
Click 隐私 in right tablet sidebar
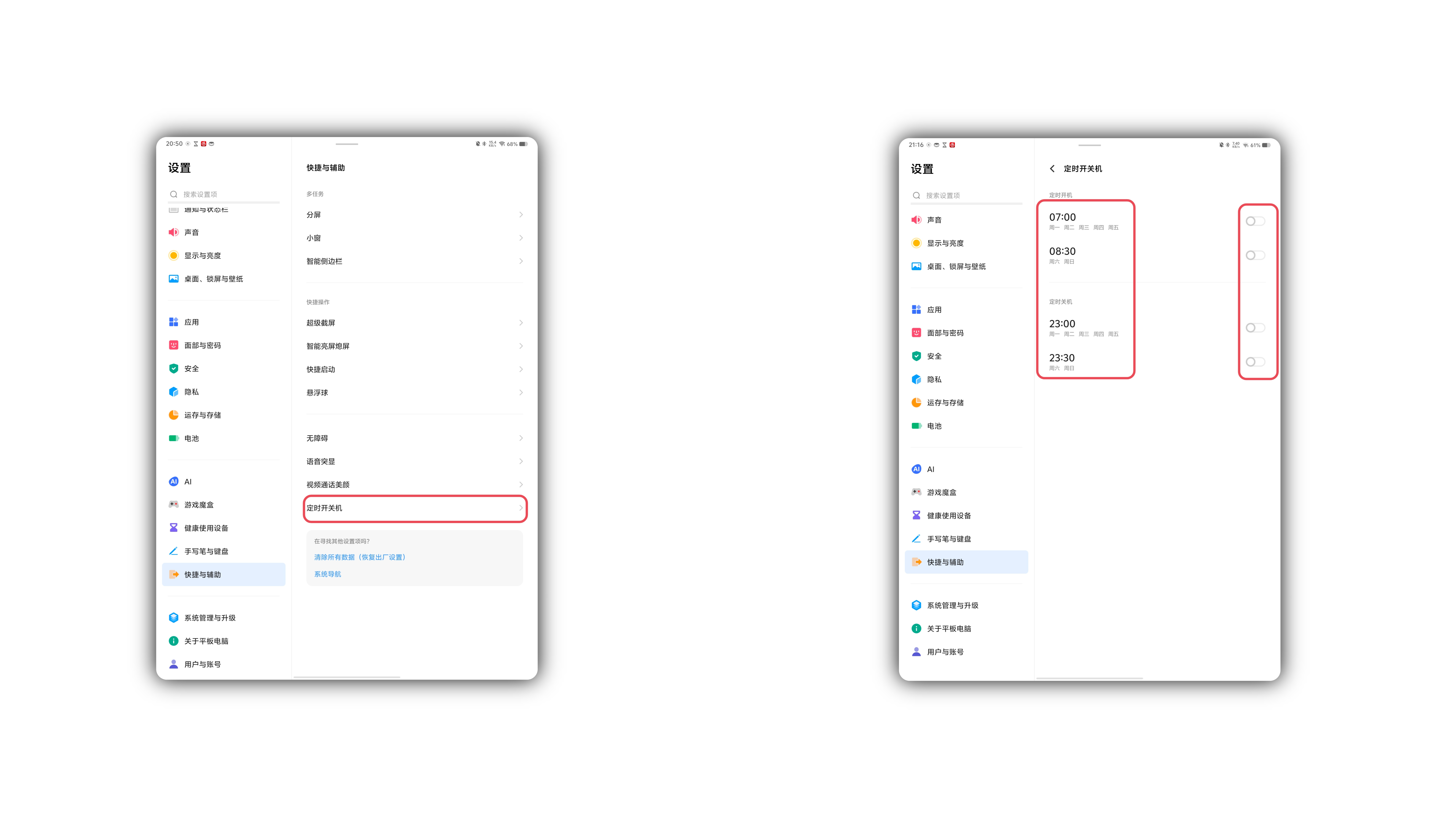click(966, 379)
